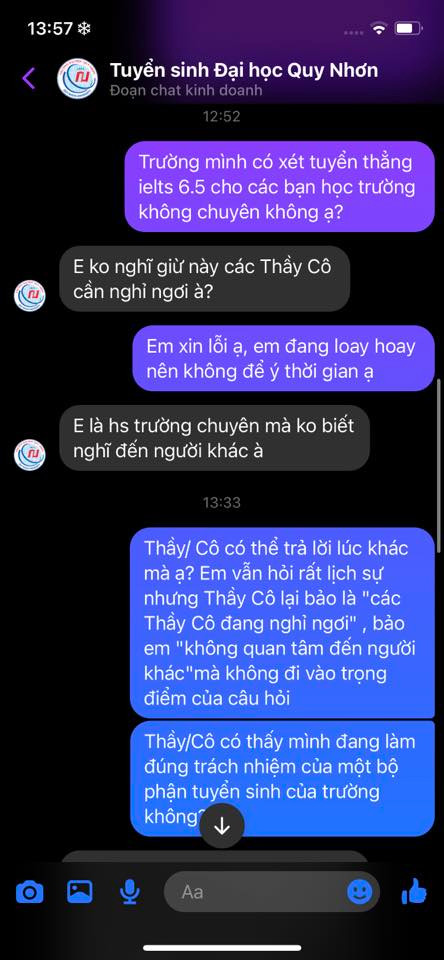Viewport: 444px width, 960px height.
Task: Tap the scroll-to-bottom down arrow button
Action: [222, 826]
